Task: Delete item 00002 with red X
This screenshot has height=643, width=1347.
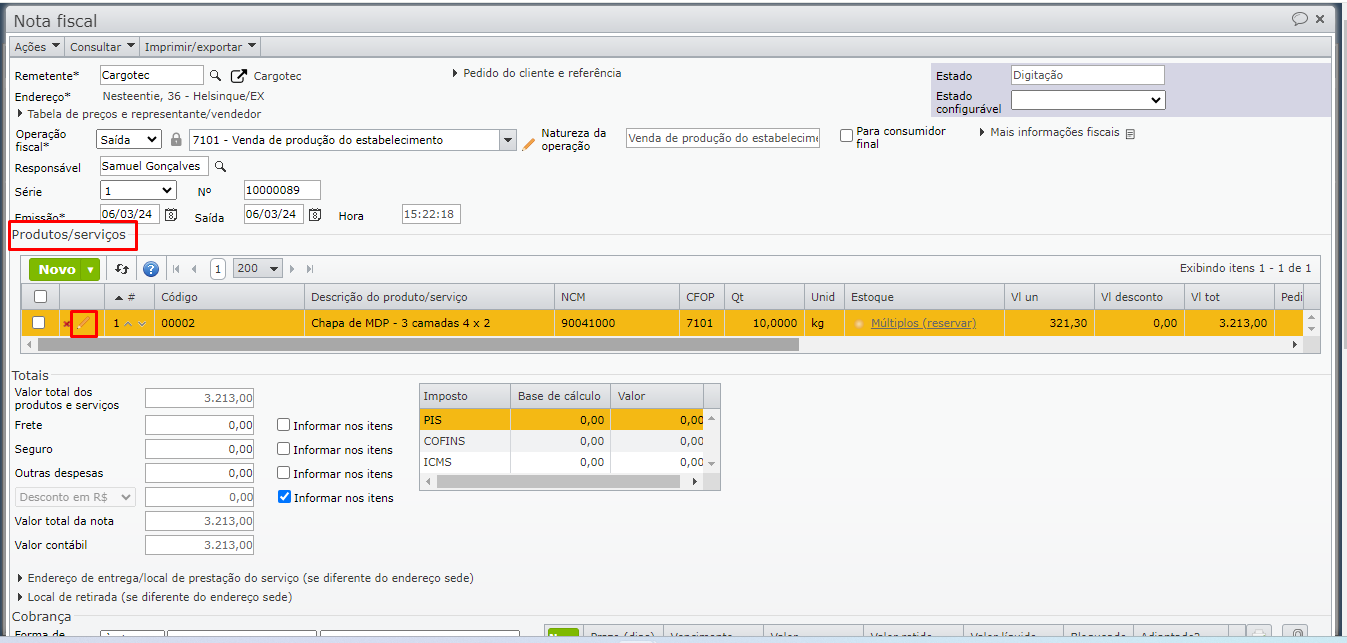Action: pyautogui.click(x=67, y=324)
